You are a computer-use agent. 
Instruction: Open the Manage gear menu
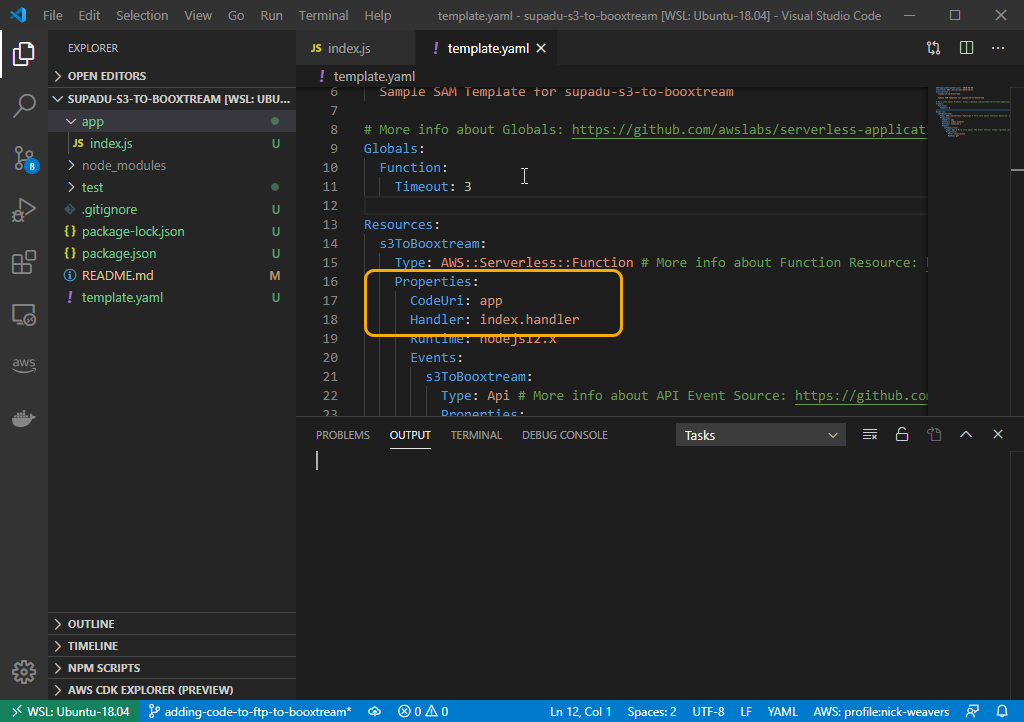click(x=24, y=671)
